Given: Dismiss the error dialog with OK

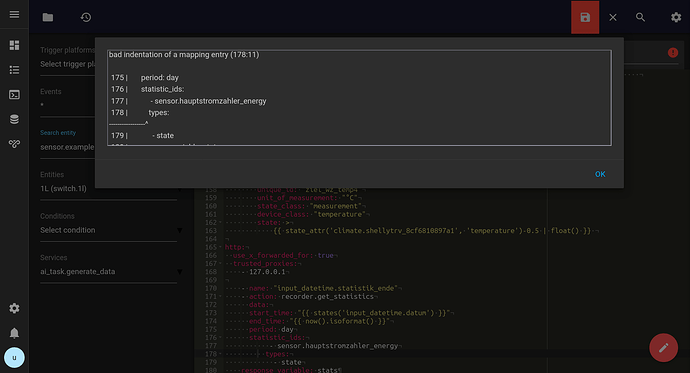Looking at the screenshot, I should coord(600,174).
